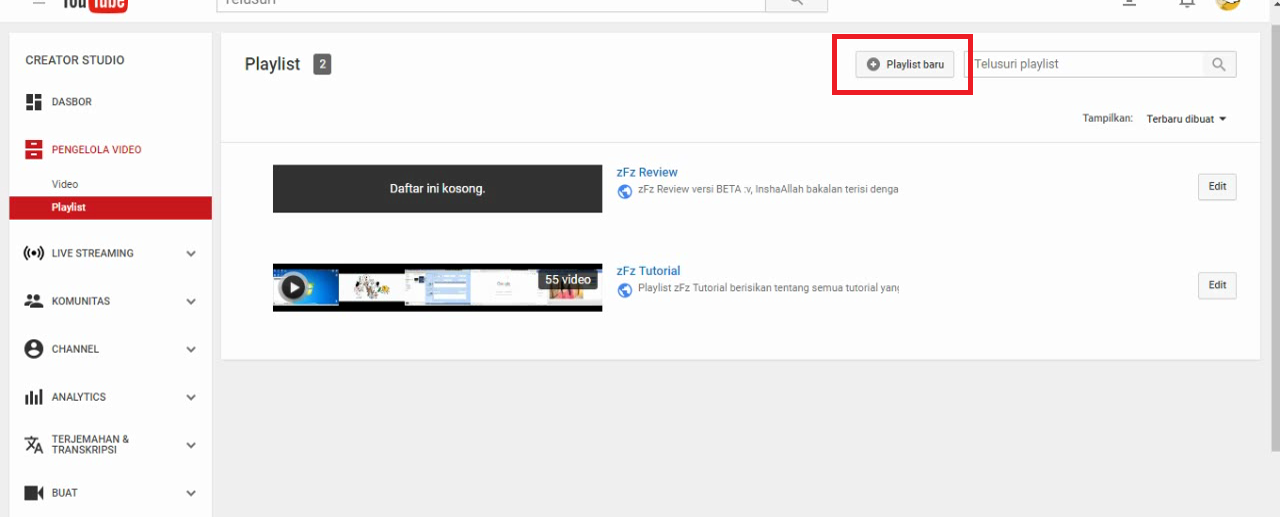1280x517 pixels.
Task: Expand the Terjemahan & Transkripsi chevron
Action: pos(191,445)
